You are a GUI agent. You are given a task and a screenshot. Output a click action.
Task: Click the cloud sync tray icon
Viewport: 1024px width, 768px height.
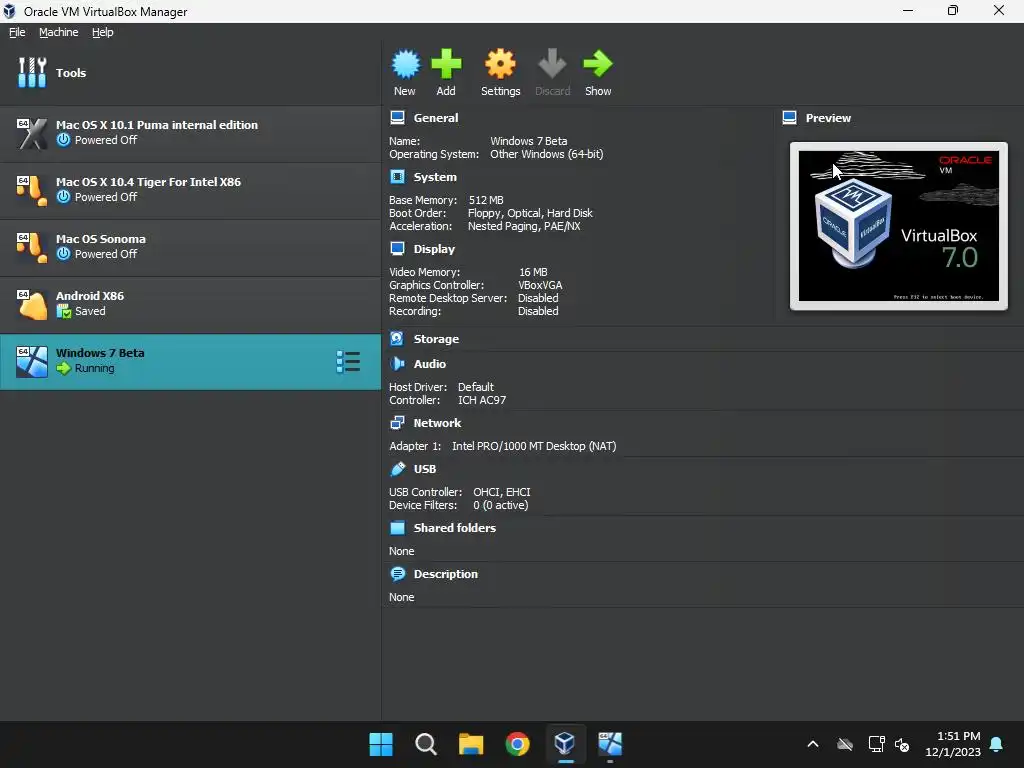tap(845, 744)
